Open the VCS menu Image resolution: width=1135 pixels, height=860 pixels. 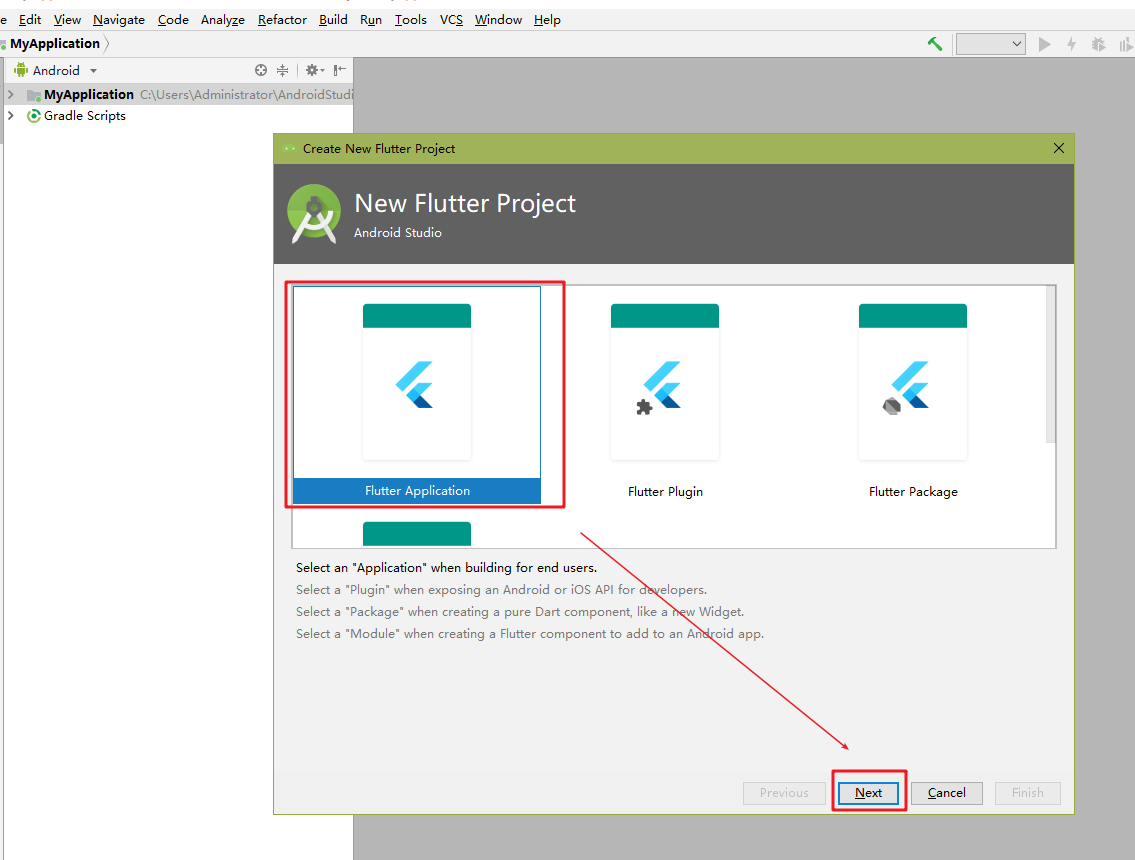pos(451,20)
